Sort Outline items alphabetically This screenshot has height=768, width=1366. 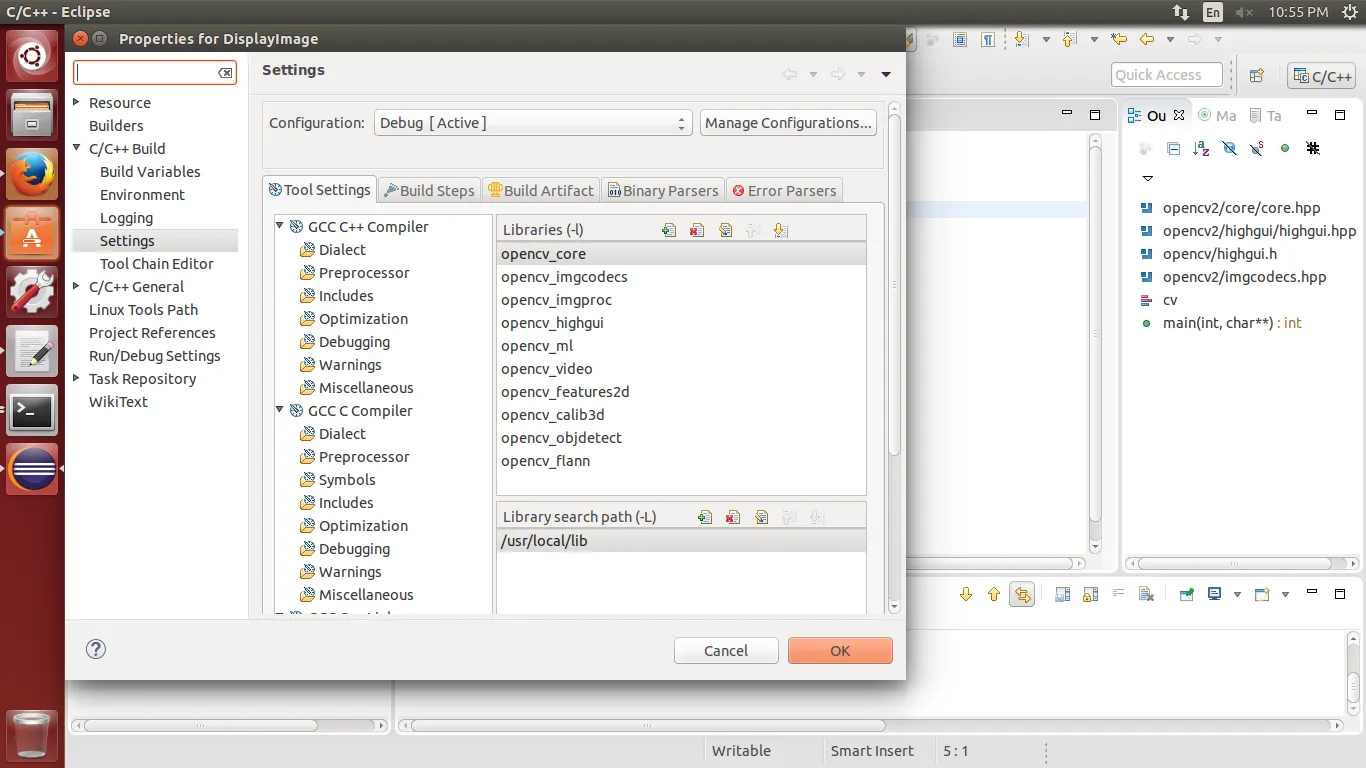point(1202,148)
